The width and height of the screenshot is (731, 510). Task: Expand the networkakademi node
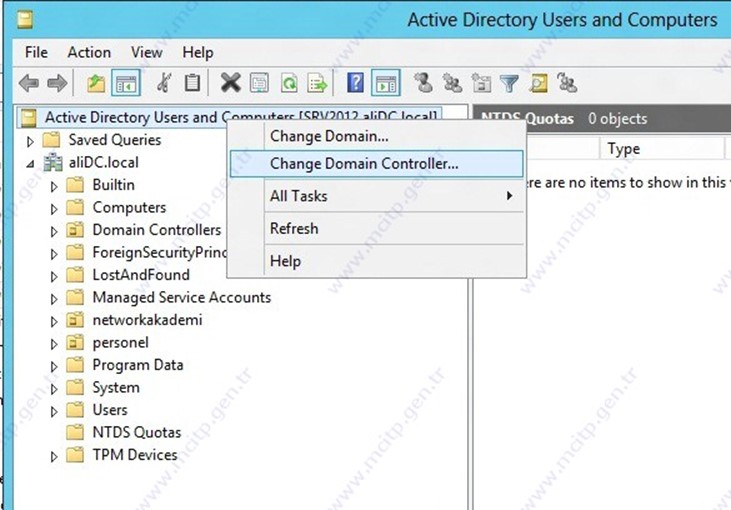click(54, 322)
